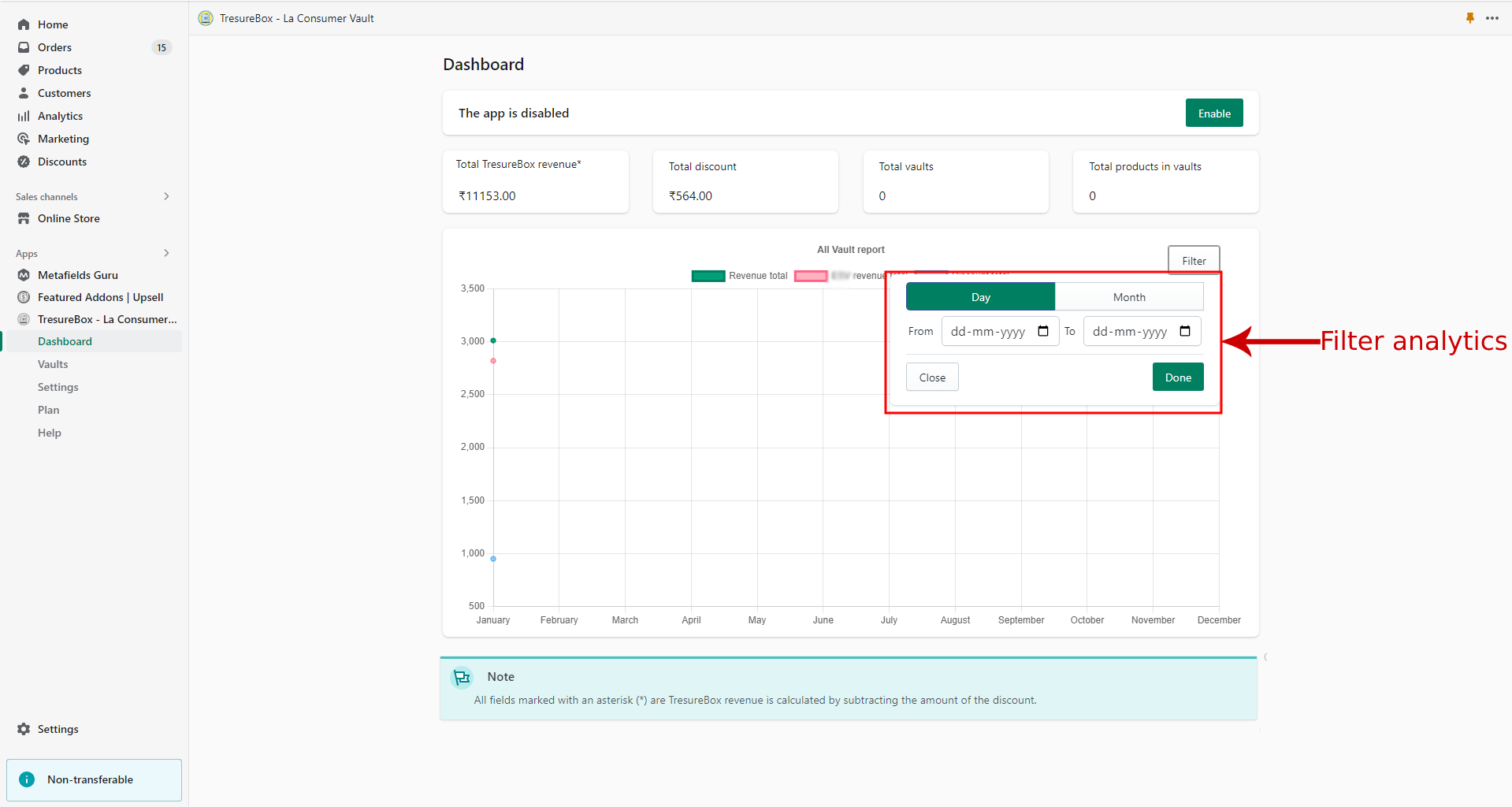Open the three-dot more options menu
The image size is (1512, 807).
(x=1492, y=18)
